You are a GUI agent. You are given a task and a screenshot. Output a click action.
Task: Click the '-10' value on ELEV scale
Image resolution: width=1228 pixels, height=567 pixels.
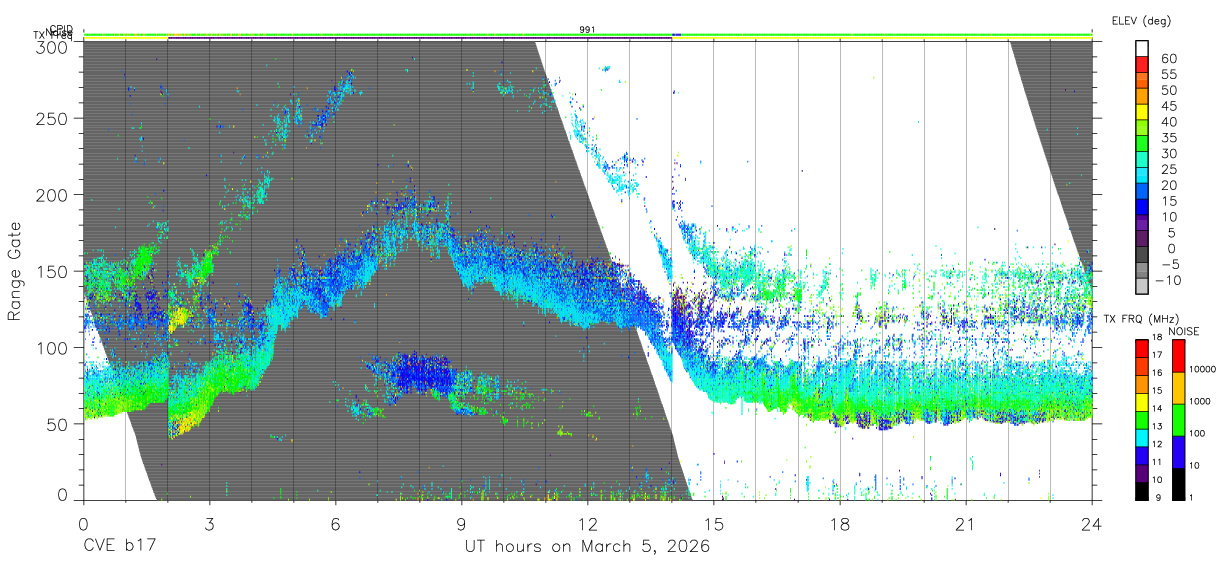point(1168,280)
